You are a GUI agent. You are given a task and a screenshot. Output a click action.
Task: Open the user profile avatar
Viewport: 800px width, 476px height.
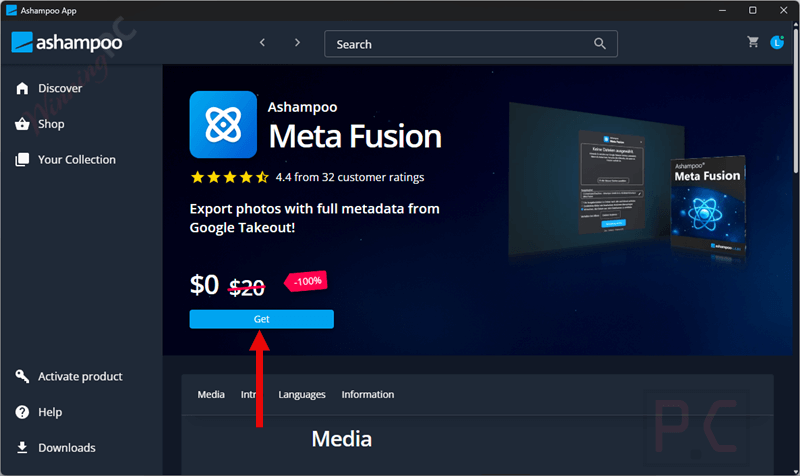tap(777, 42)
